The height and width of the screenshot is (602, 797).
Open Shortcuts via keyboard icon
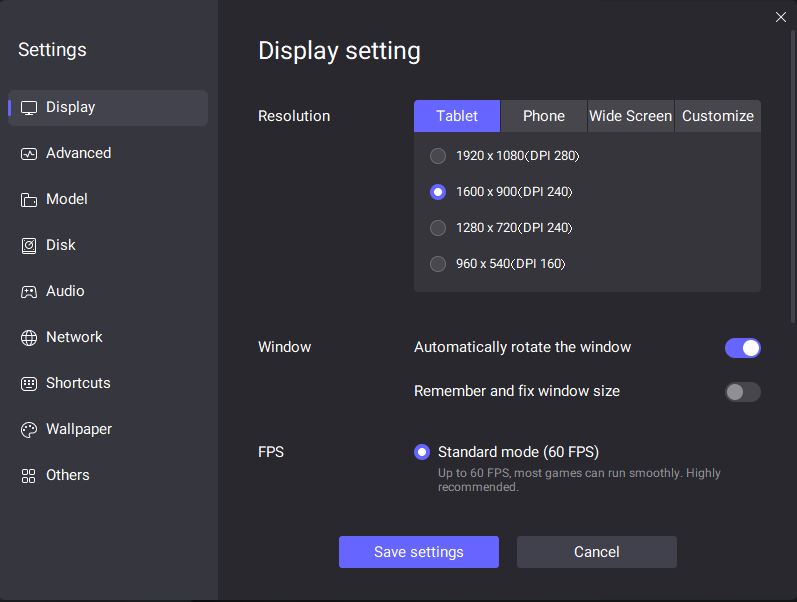(x=28, y=384)
